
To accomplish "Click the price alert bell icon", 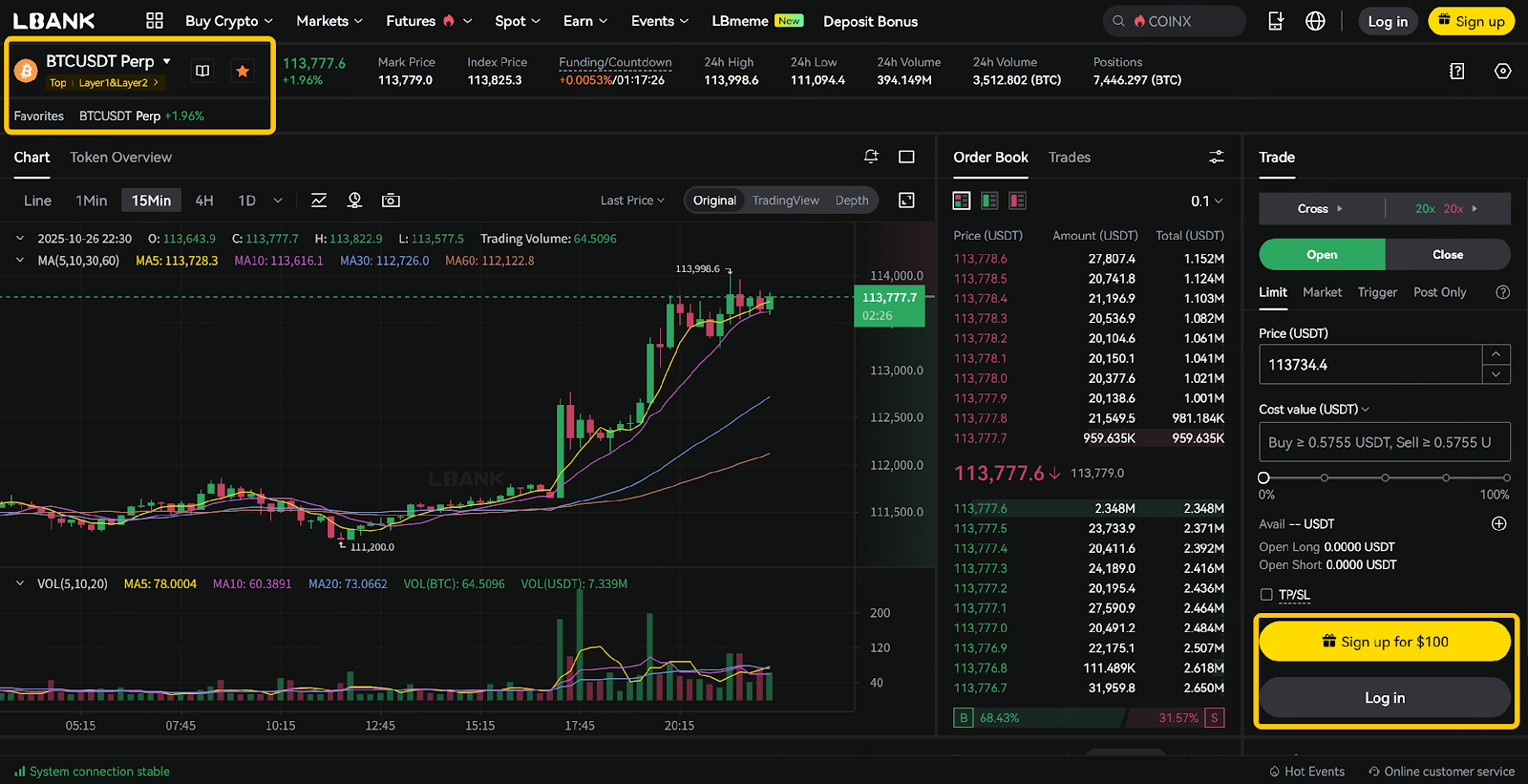I will (x=871, y=157).
